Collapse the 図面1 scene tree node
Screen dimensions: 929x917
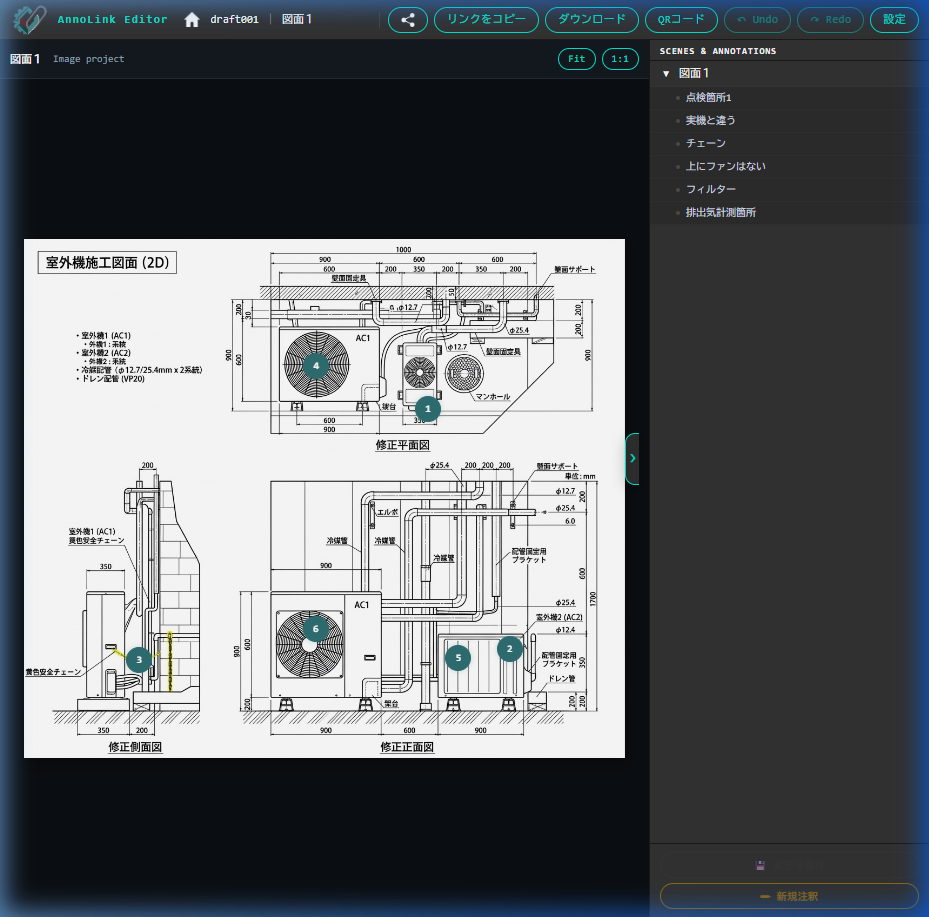click(666, 74)
